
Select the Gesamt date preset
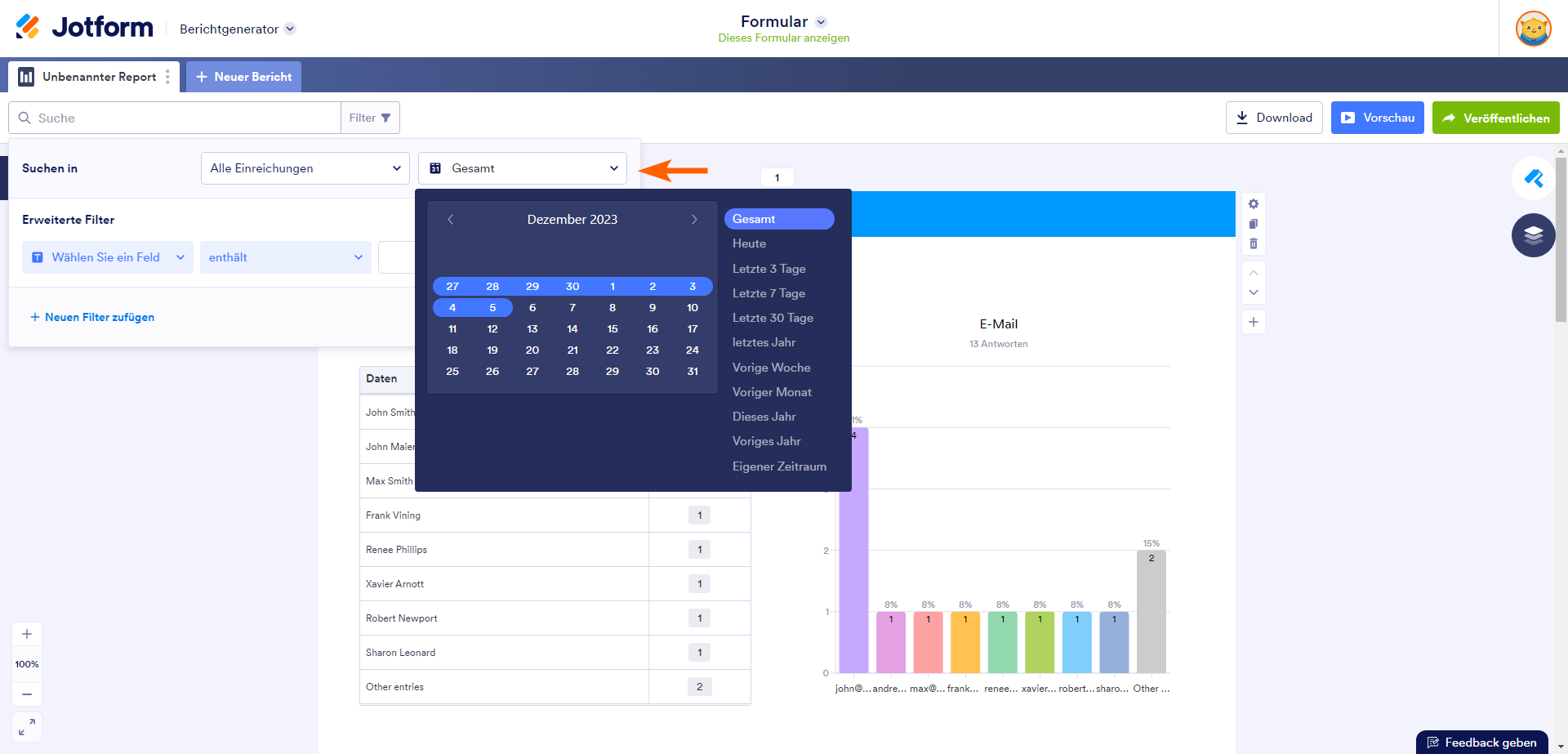coord(779,219)
